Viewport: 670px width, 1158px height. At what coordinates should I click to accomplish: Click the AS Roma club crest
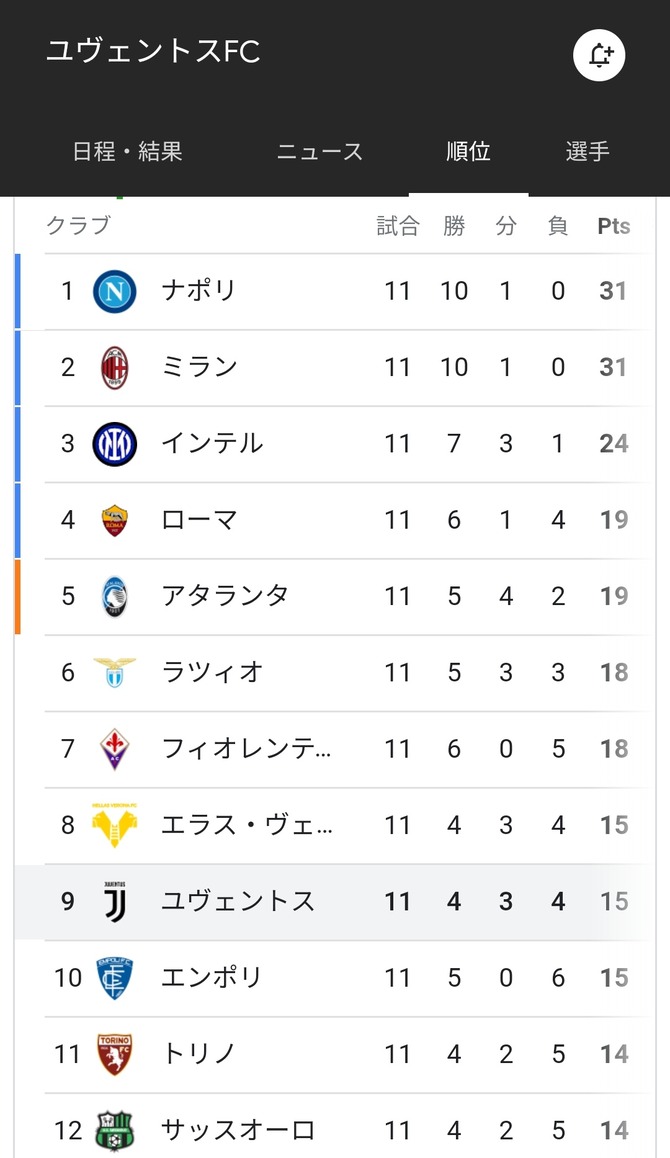(x=115, y=520)
